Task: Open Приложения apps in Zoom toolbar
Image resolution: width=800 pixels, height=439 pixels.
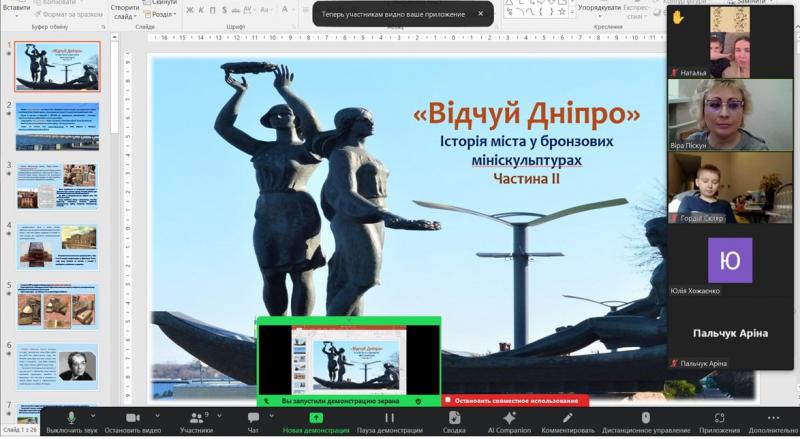Action: 719,418
